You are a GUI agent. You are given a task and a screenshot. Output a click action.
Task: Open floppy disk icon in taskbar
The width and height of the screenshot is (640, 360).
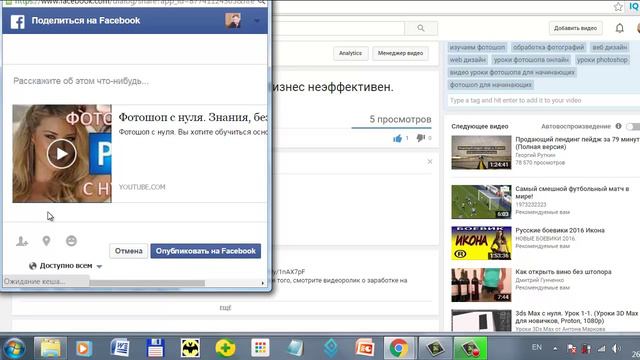pos(155,348)
